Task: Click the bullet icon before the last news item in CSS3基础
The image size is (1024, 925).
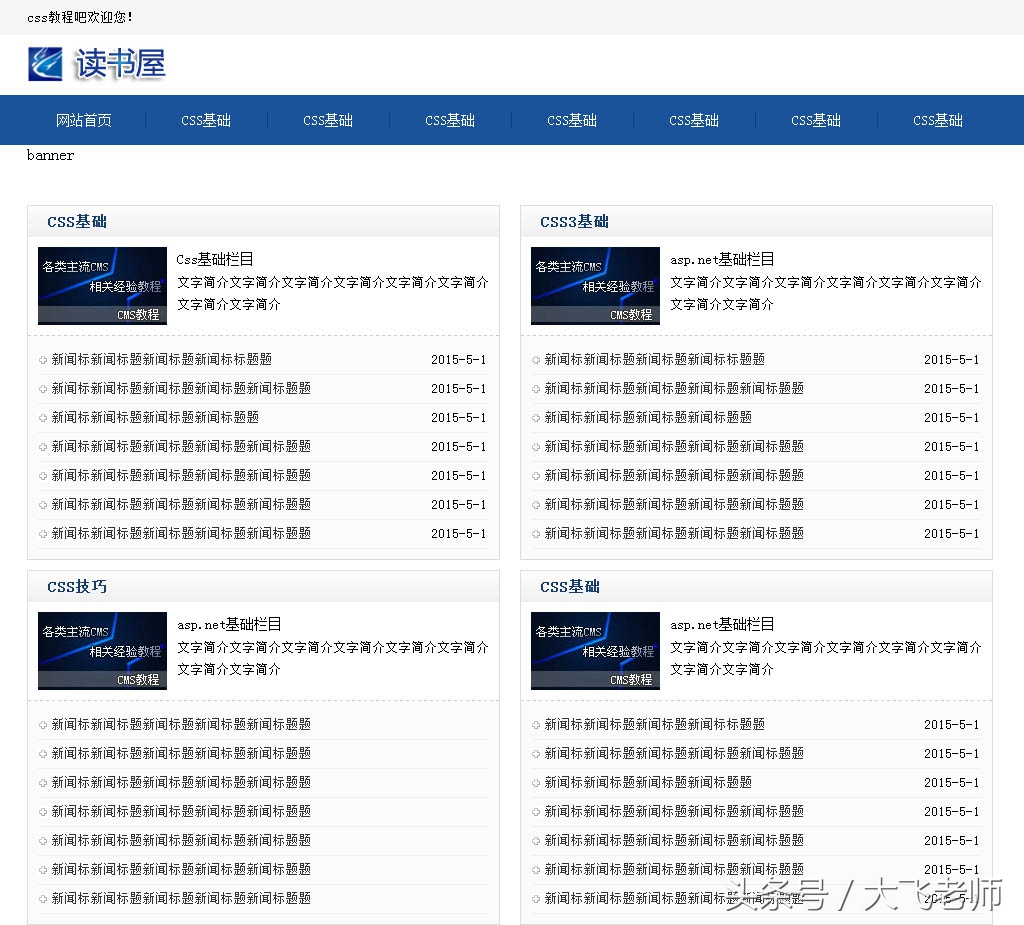Action: [x=536, y=534]
